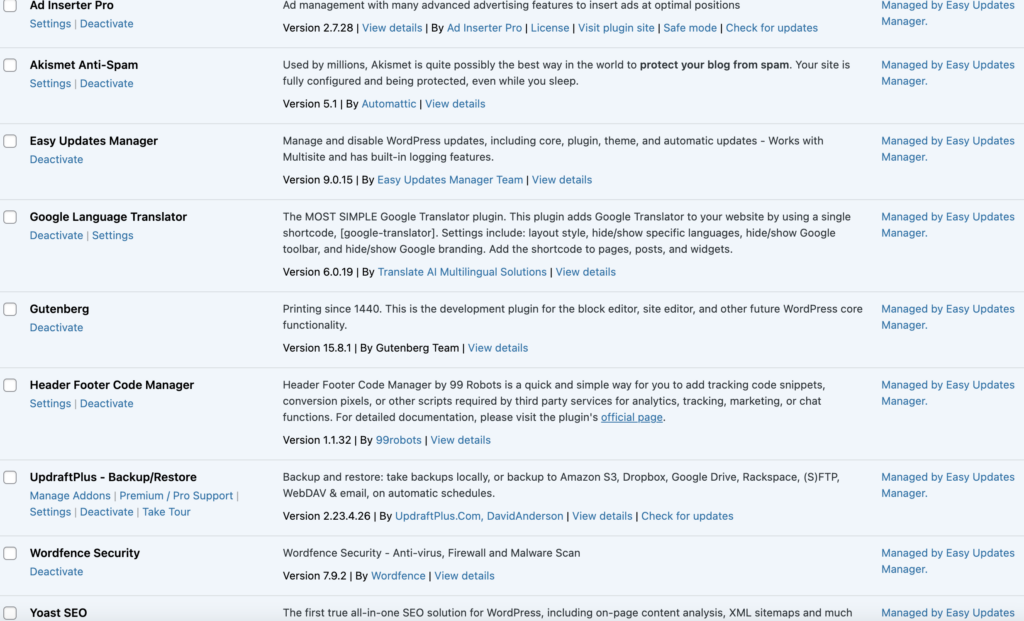
Task: Deactivate the Ad Inserter Pro plugin
Action: [x=106, y=24]
